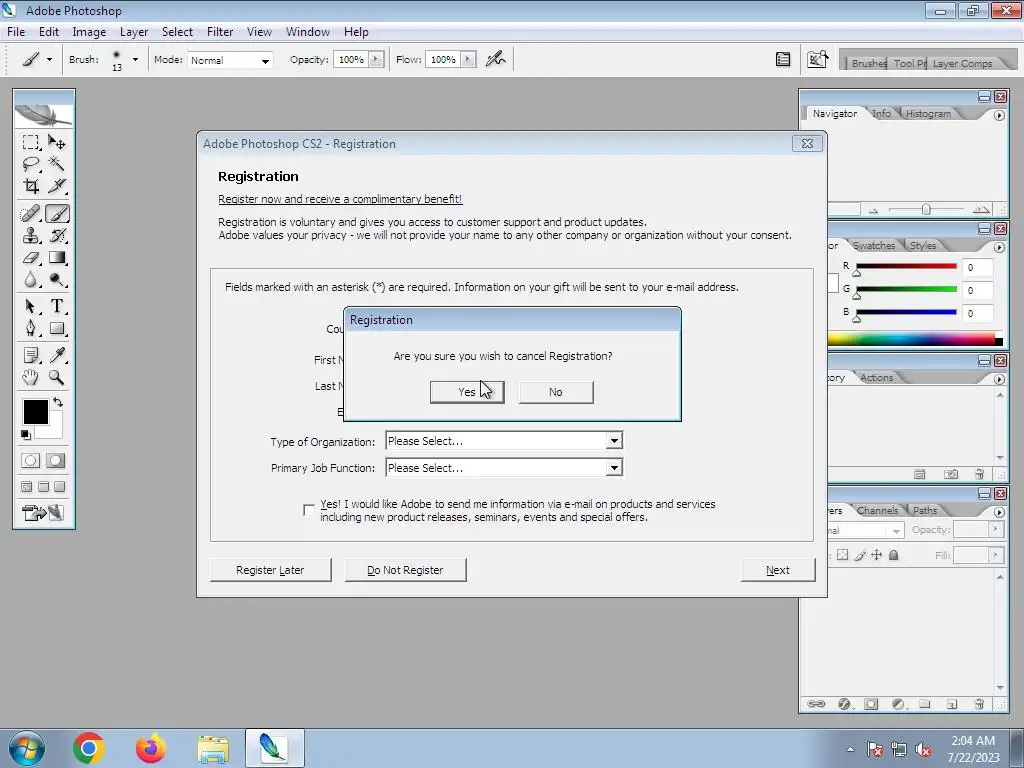Switch to Full Screen with Menu Bar

coord(43,487)
